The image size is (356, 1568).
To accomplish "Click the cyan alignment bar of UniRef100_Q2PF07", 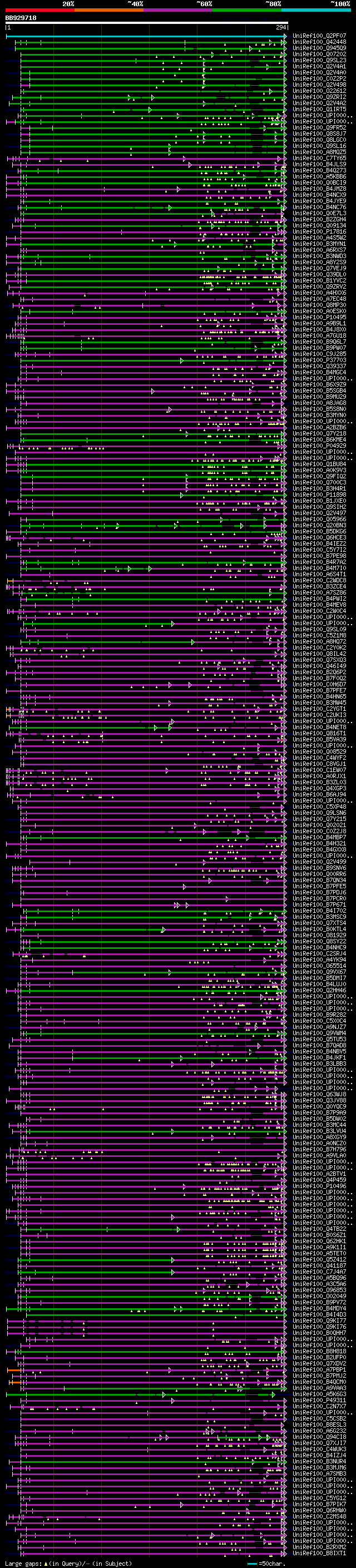I will (146, 36).
